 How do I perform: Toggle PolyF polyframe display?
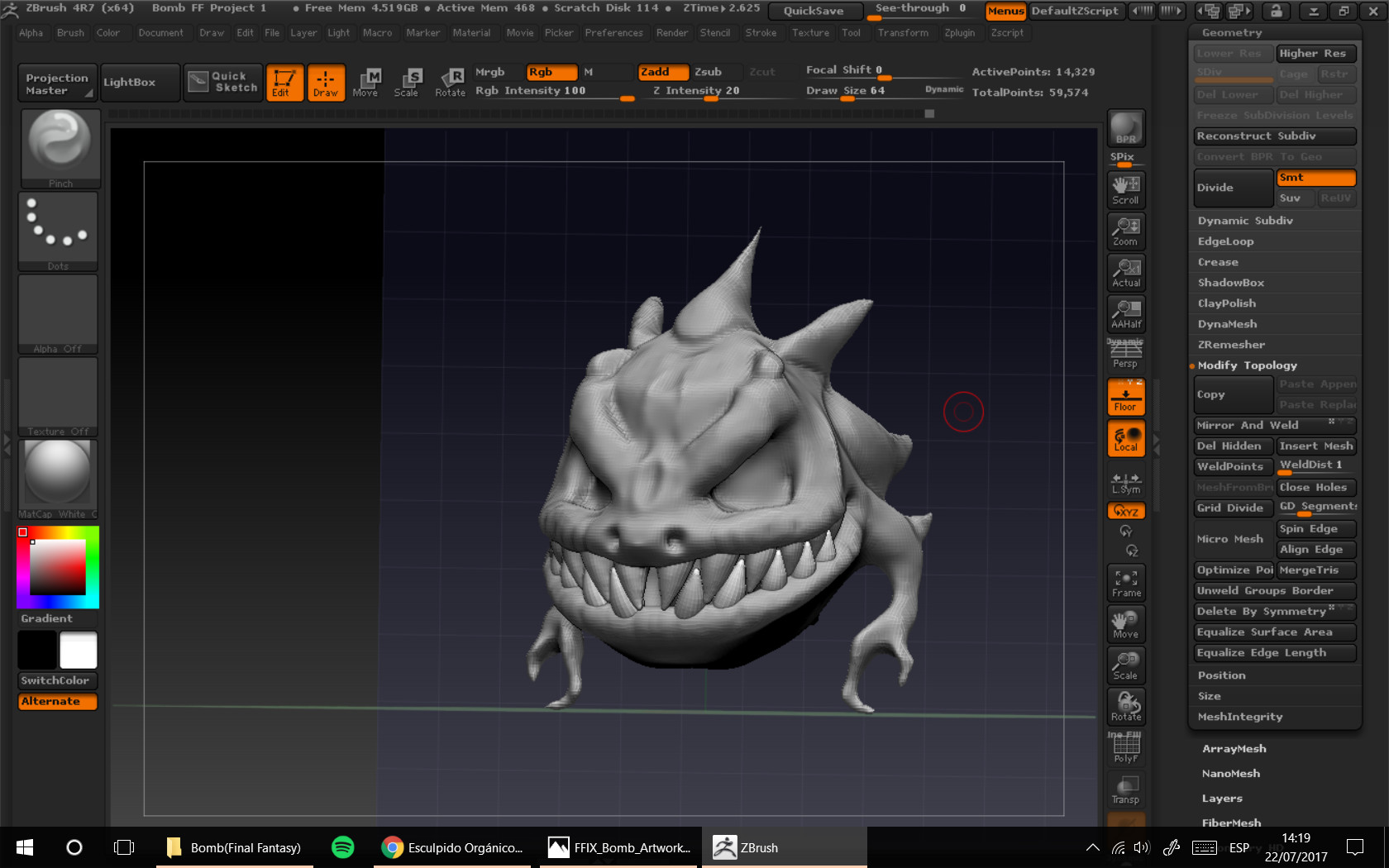pos(1125,749)
